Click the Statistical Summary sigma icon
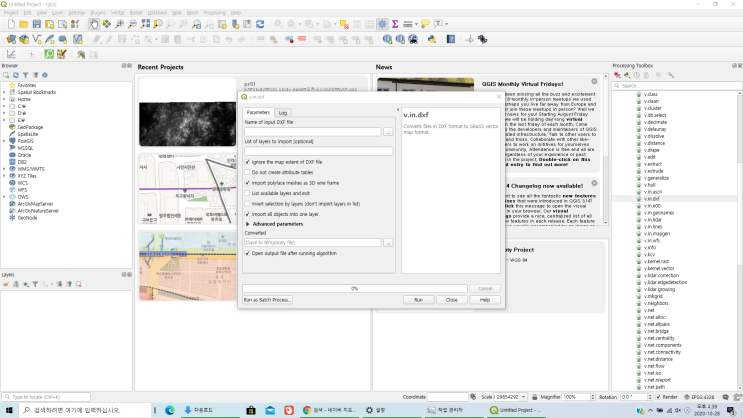The width and height of the screenshot is (743, 418). (395, 24)
